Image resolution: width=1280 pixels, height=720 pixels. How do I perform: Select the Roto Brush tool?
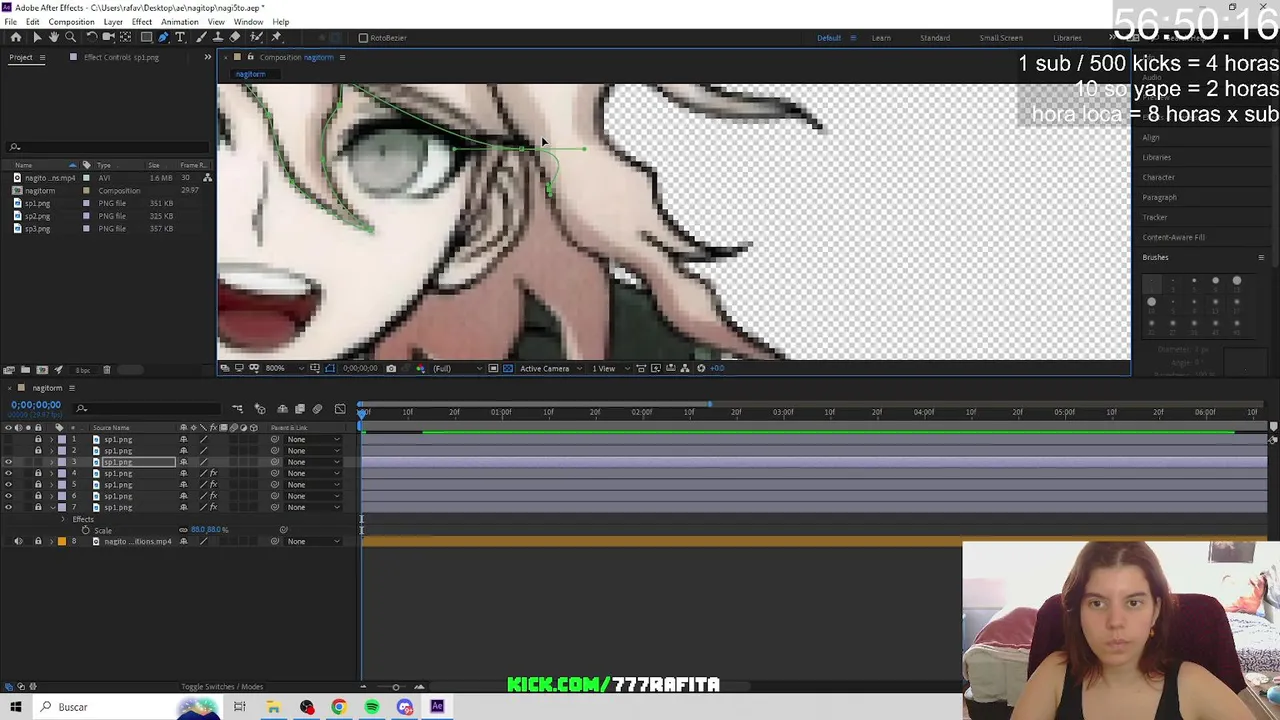click(257, 37)
